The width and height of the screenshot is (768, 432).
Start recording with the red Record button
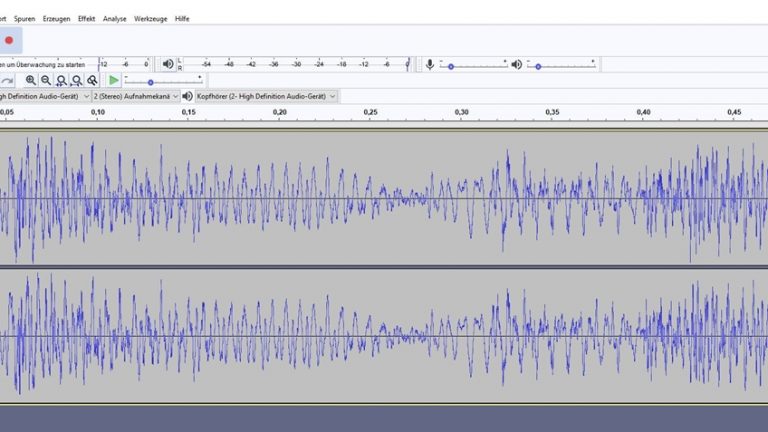click(x=9, y=40)
